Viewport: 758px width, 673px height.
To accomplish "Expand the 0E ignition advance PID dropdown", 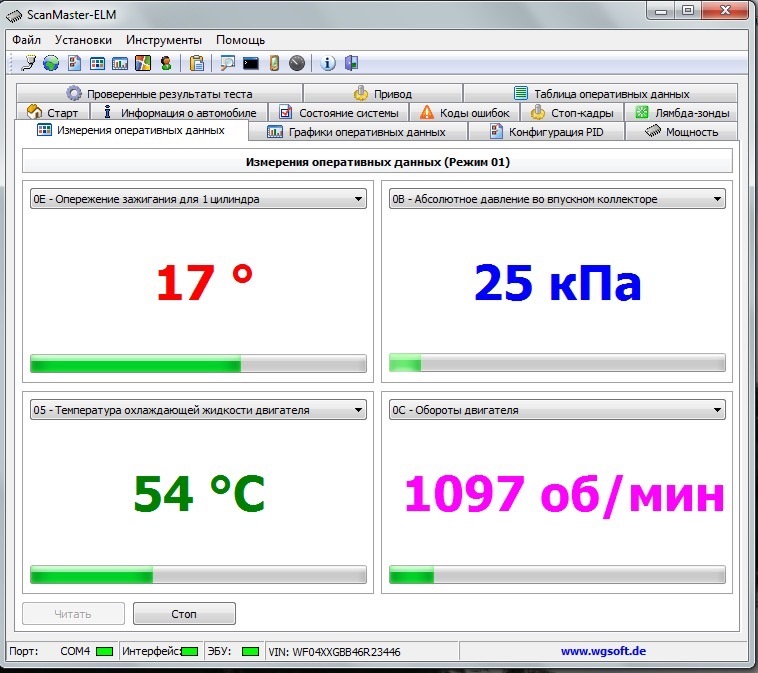I will coord(358,199).
